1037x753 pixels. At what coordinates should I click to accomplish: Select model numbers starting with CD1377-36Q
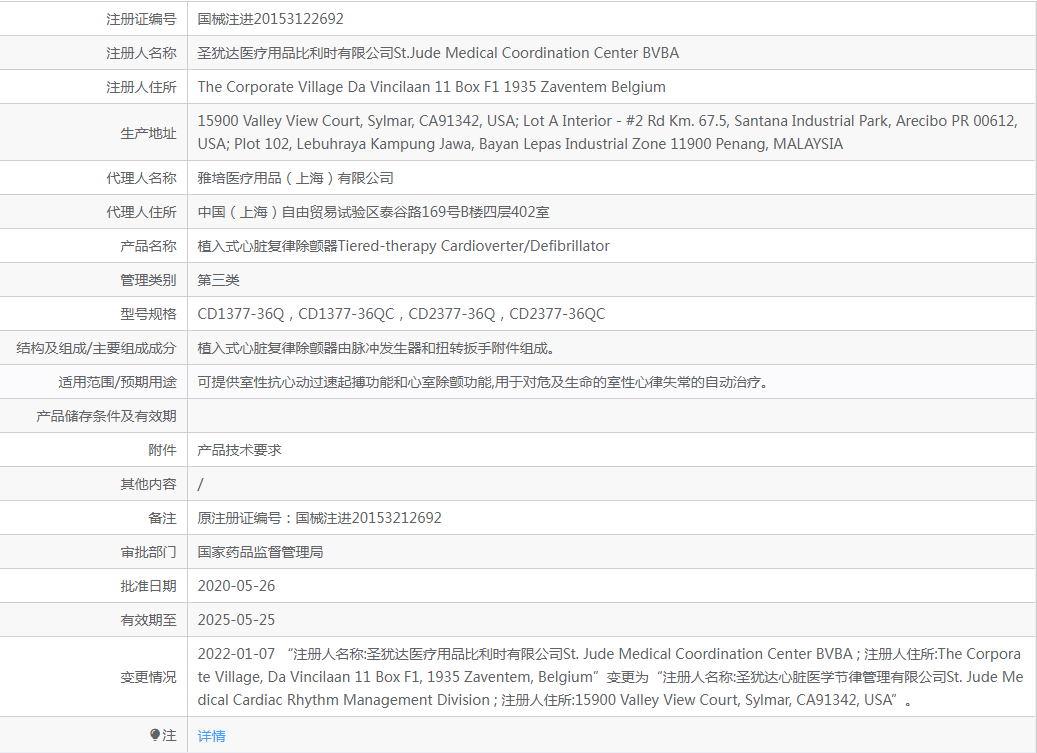click(x=401, y=314)
